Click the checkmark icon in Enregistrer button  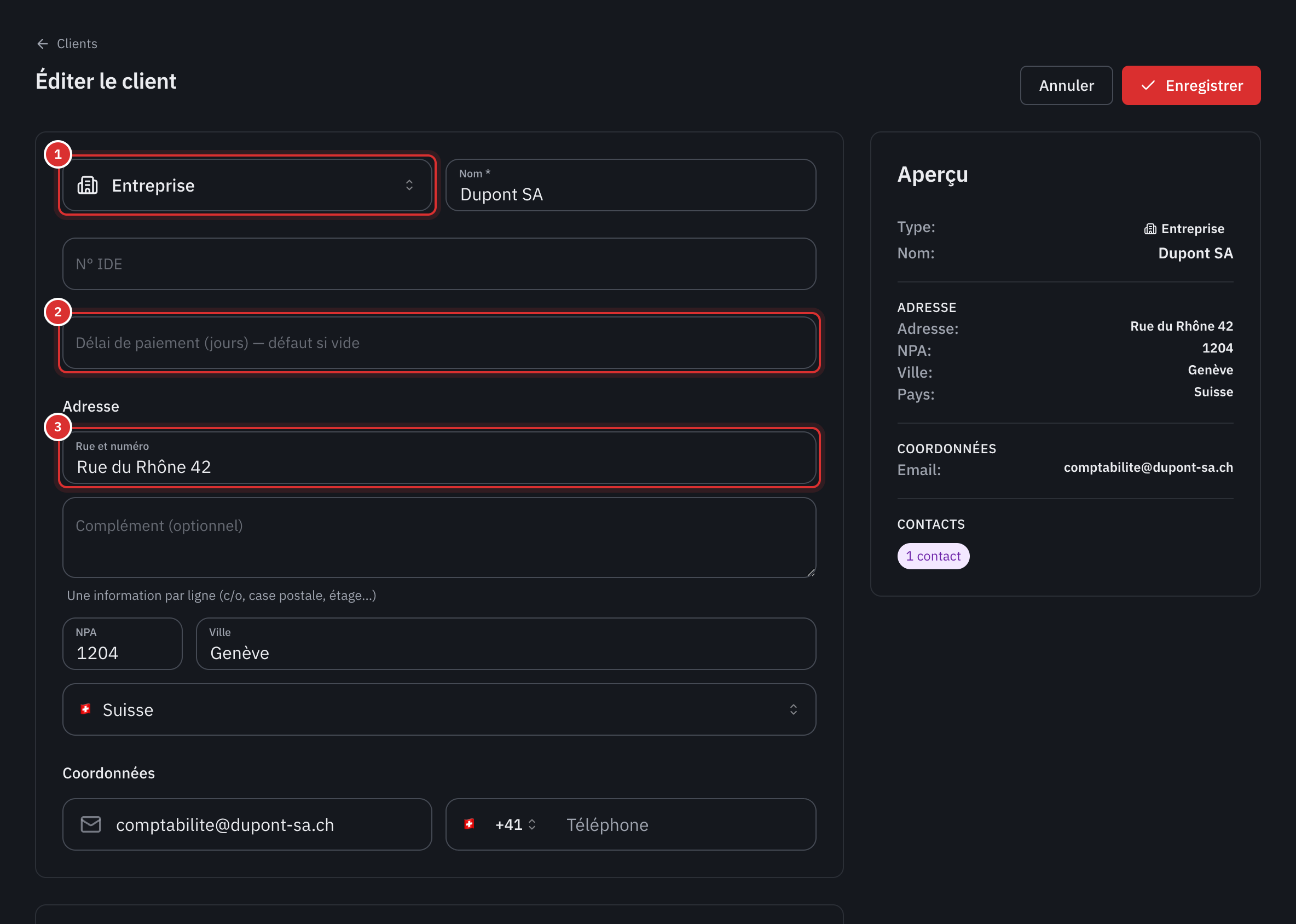pyautogui.click(x=1148, y=85)
